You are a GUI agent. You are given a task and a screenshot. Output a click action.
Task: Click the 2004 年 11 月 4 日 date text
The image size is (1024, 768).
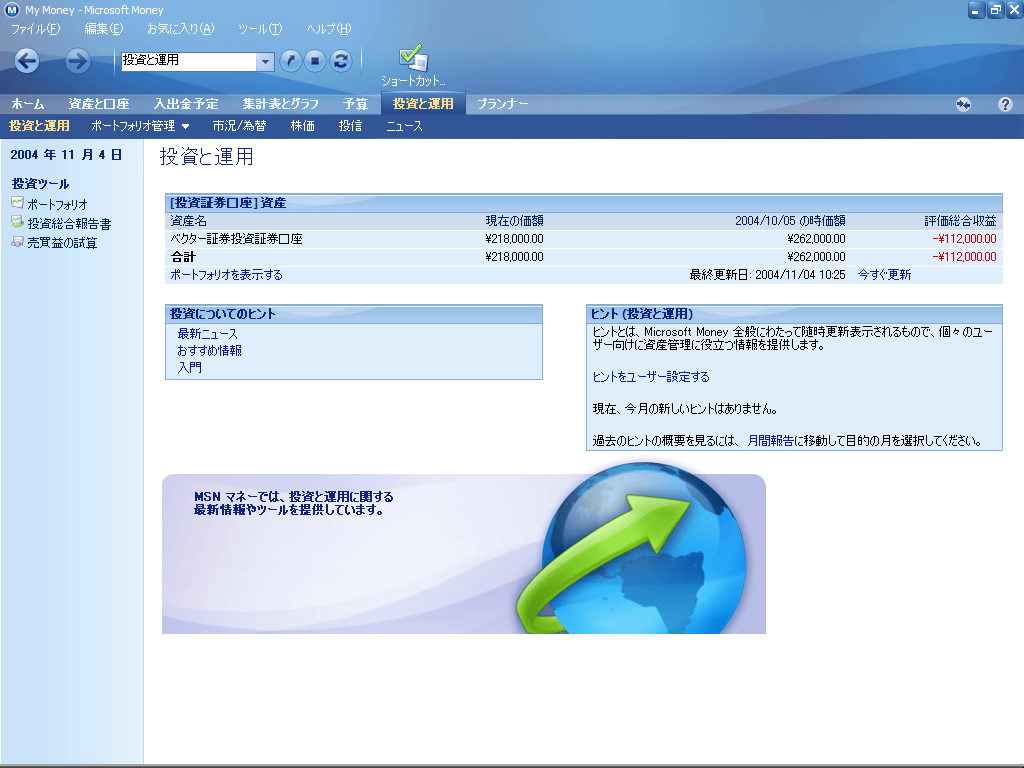coord(66,155)
